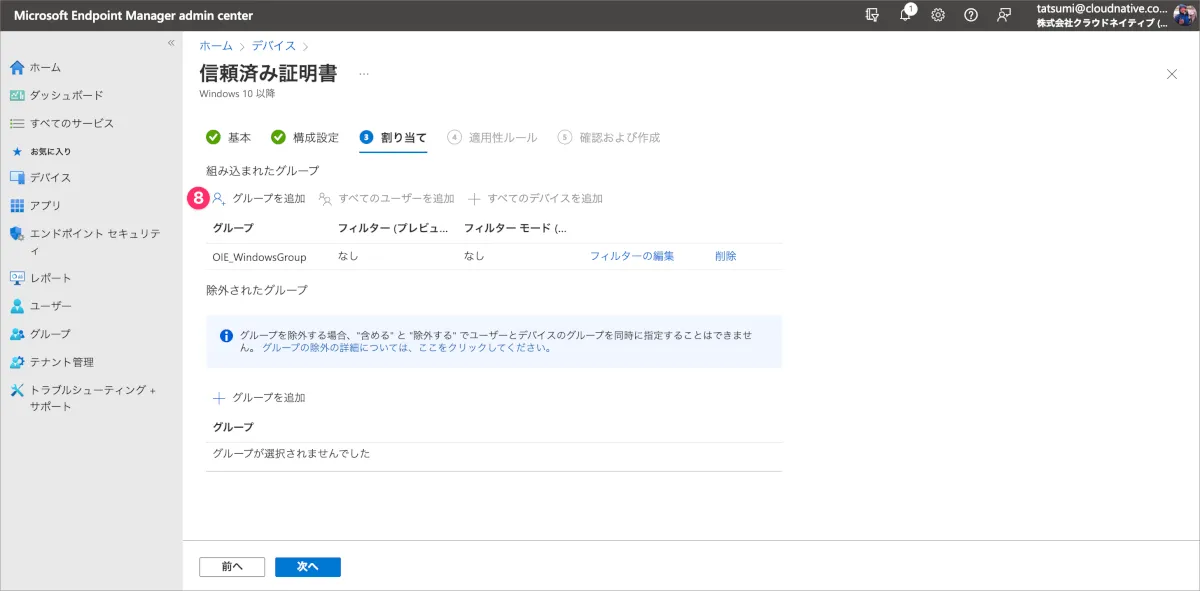Open the settings gear in header
This screenshot has height=591, width=1200.
[938, 15]
